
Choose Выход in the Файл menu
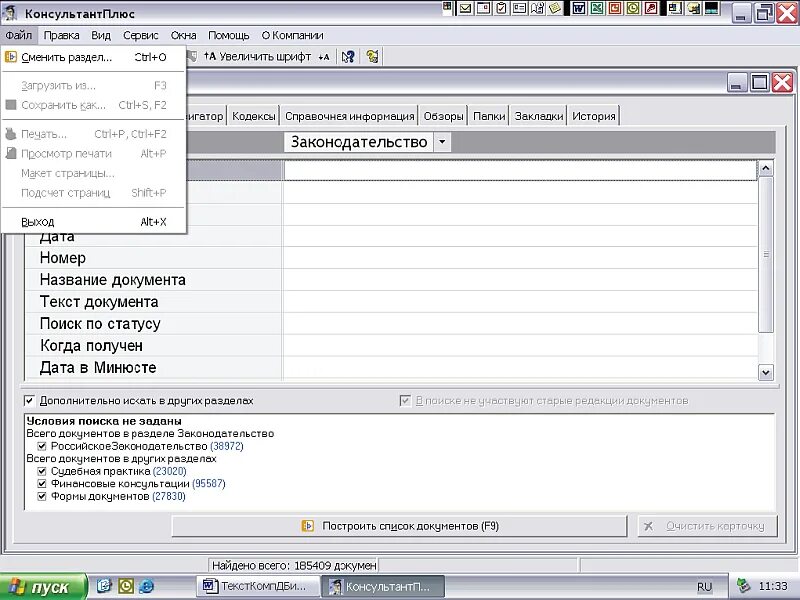tap(94, 222)
